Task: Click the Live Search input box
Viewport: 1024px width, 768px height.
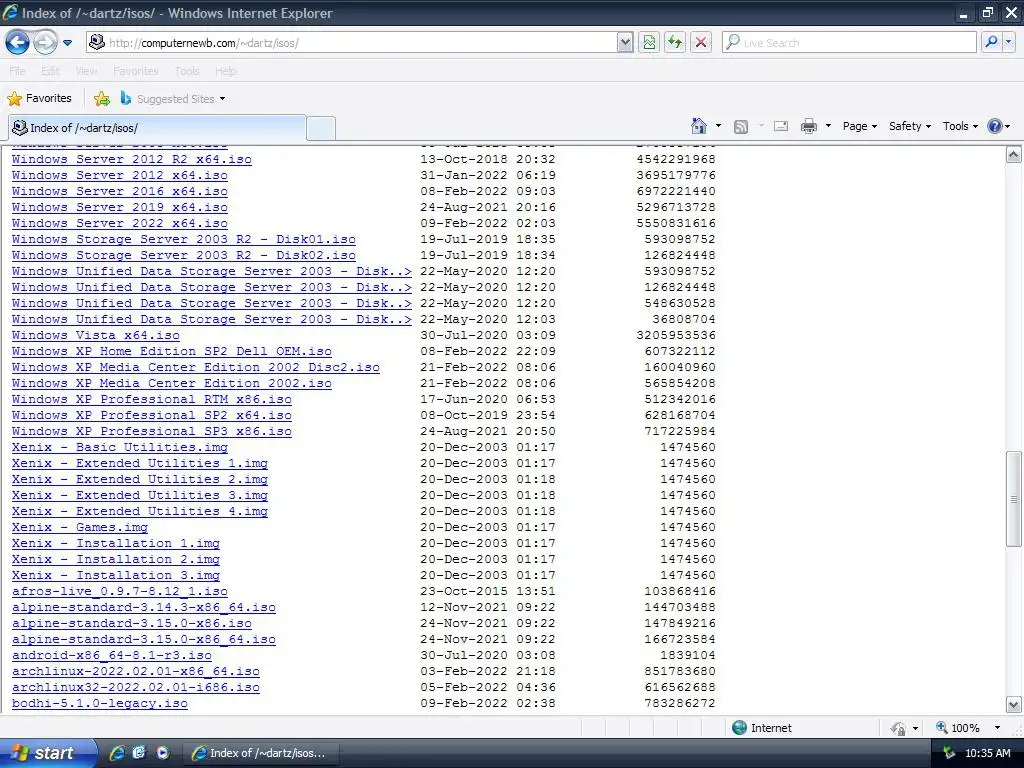Action: [x=850, y=42]
